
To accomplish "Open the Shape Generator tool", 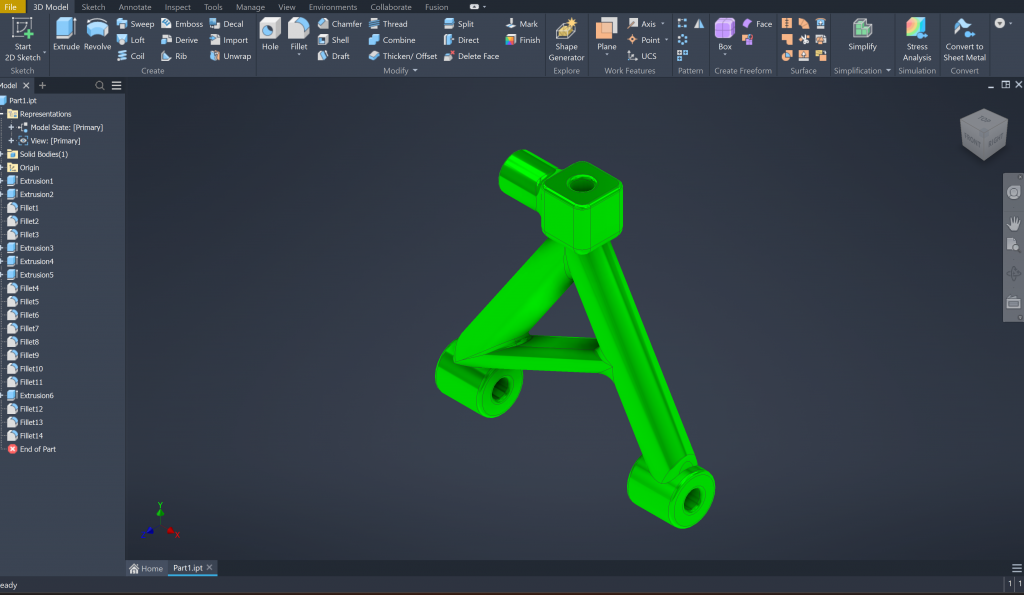I will coord(566,38).
